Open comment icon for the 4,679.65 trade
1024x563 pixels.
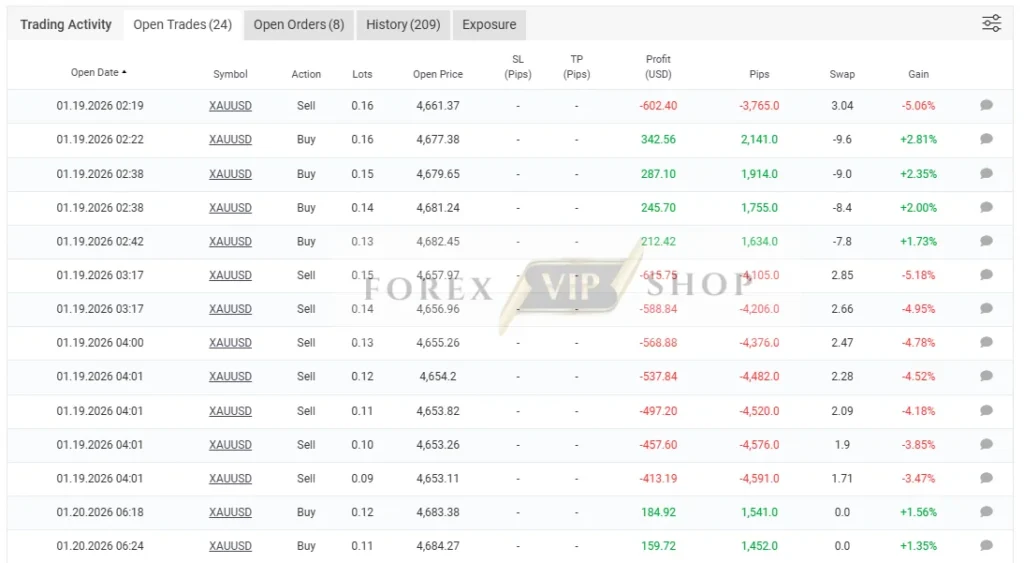pos(986,174)
